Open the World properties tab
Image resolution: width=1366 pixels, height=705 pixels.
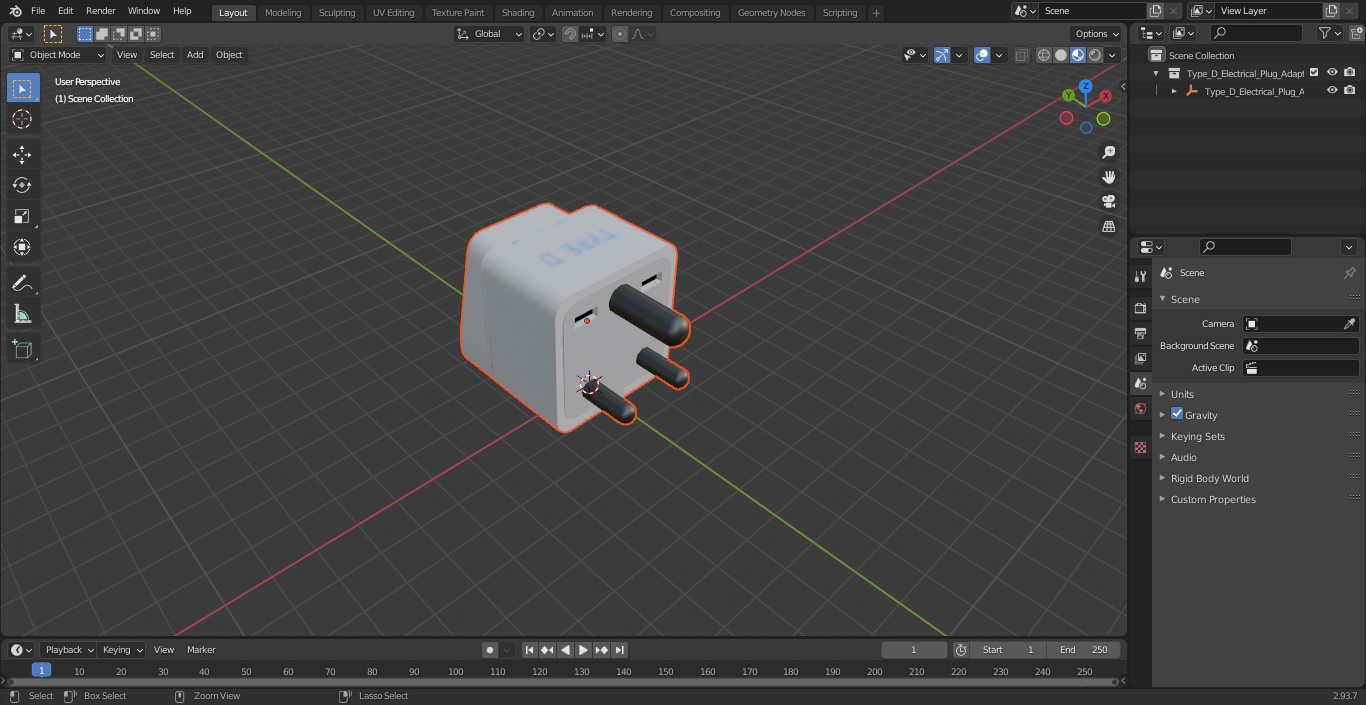1140,408
